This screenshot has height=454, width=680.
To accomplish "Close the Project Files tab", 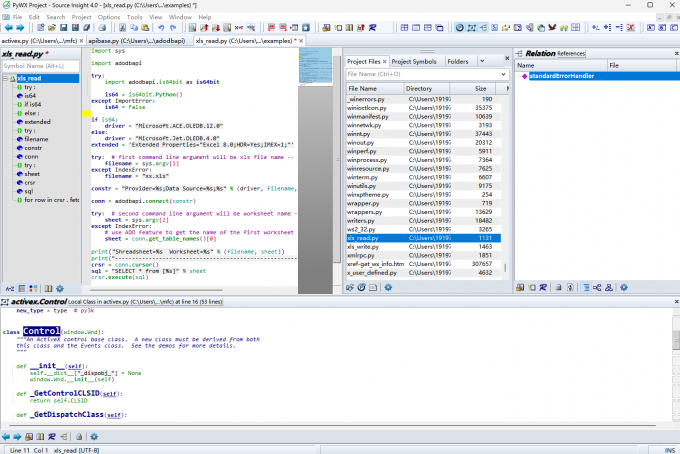I will pos(384,62).
